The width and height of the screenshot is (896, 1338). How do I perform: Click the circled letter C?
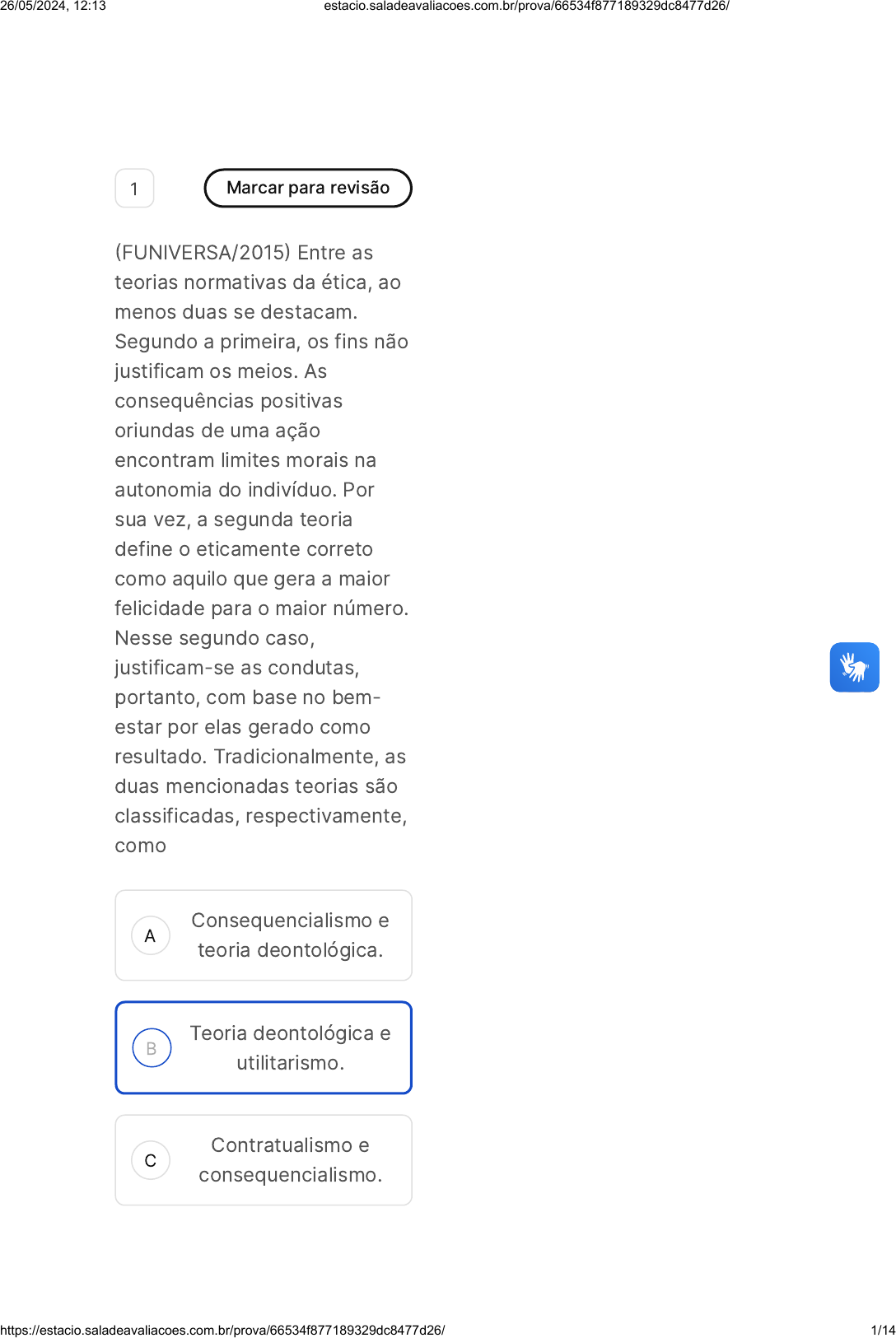tap(151, 1160)
